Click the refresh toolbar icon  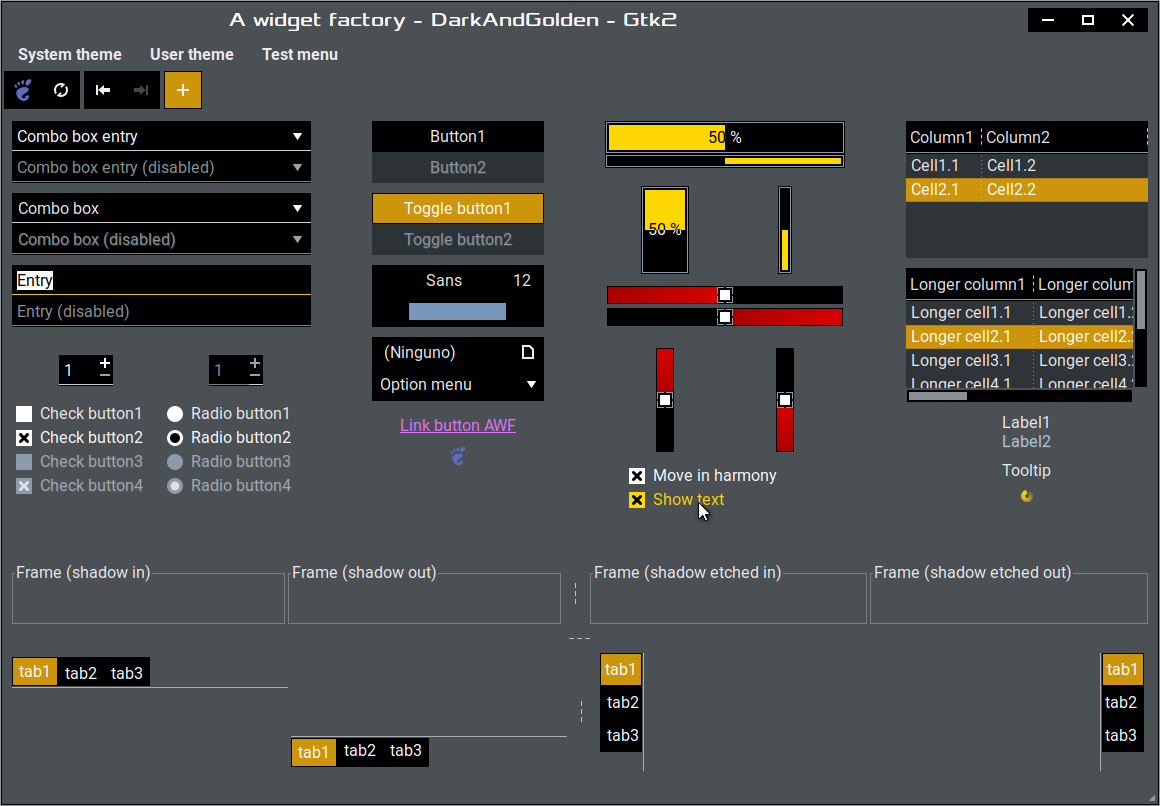61,90
